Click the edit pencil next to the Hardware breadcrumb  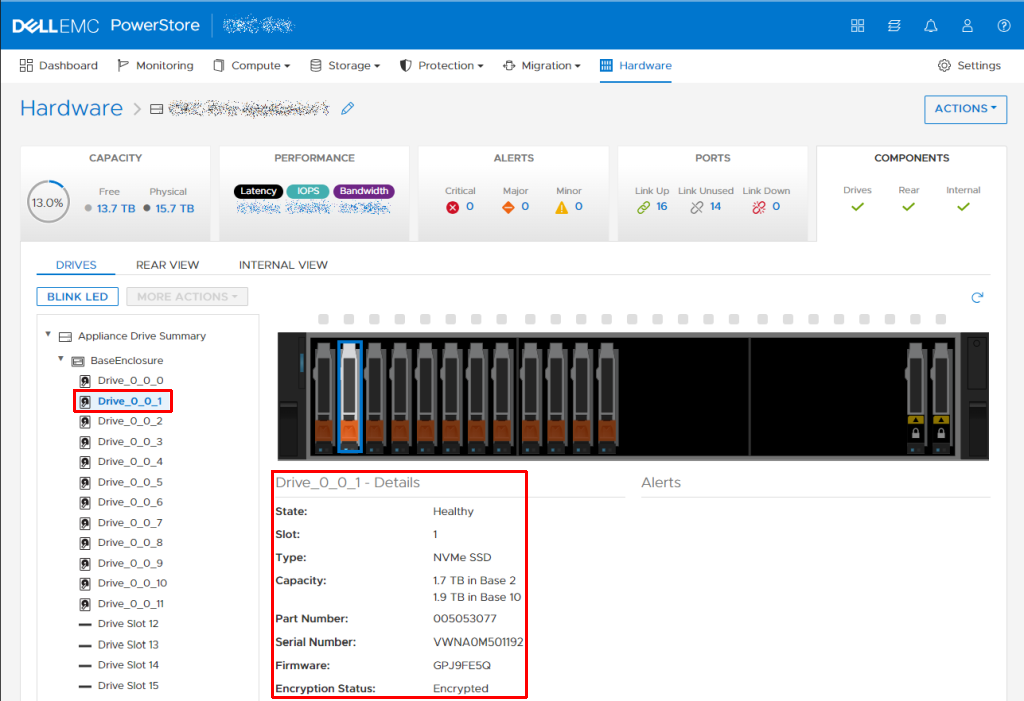coord(347,108)
